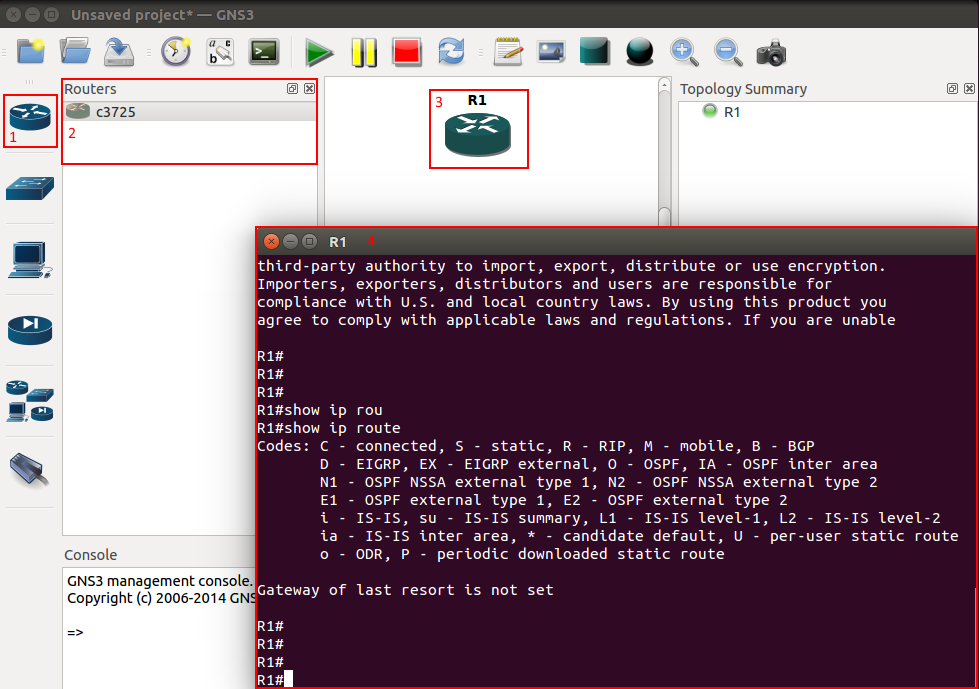Click the canvas vertical scrollbar
979x689 pixels.
tap(664, 152)
